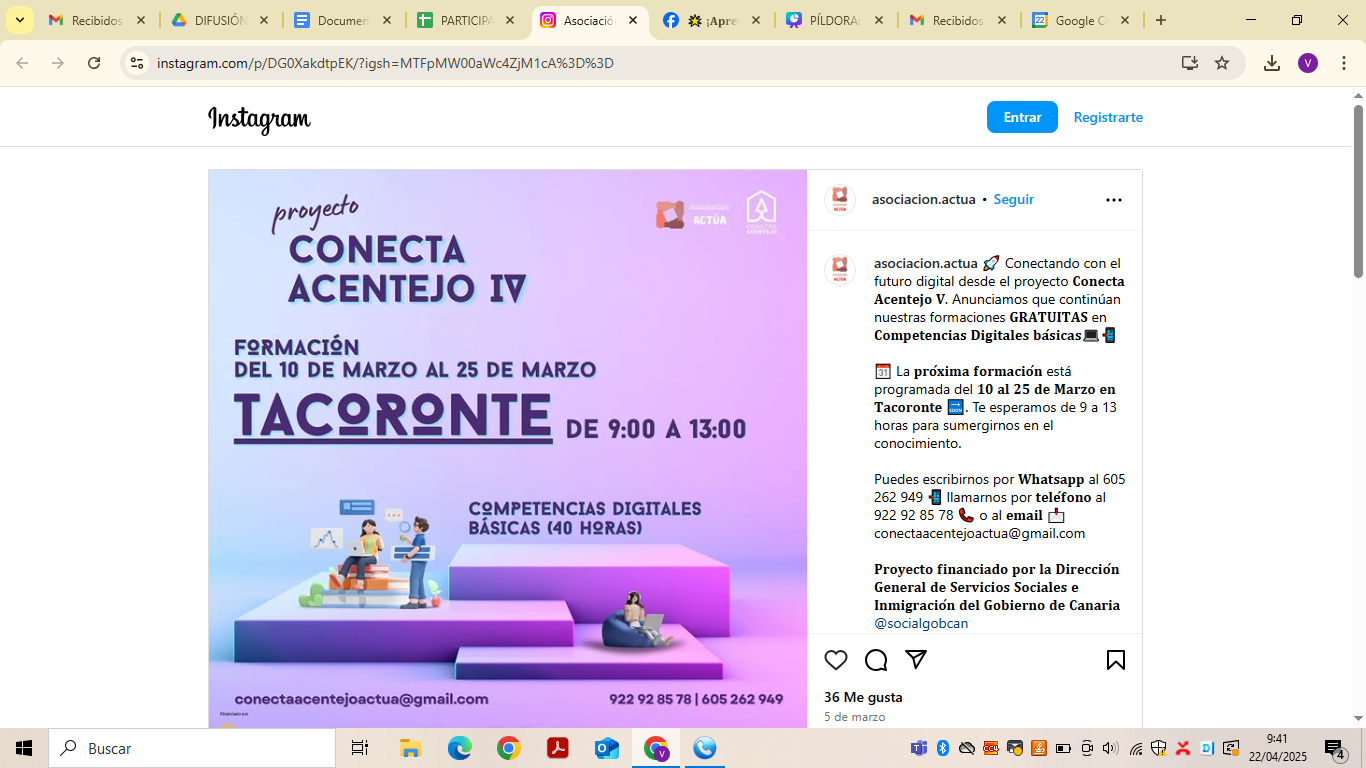1366x768 pixels.
Task: Open Microsoft Edge from taskbar
Action: 459,748
